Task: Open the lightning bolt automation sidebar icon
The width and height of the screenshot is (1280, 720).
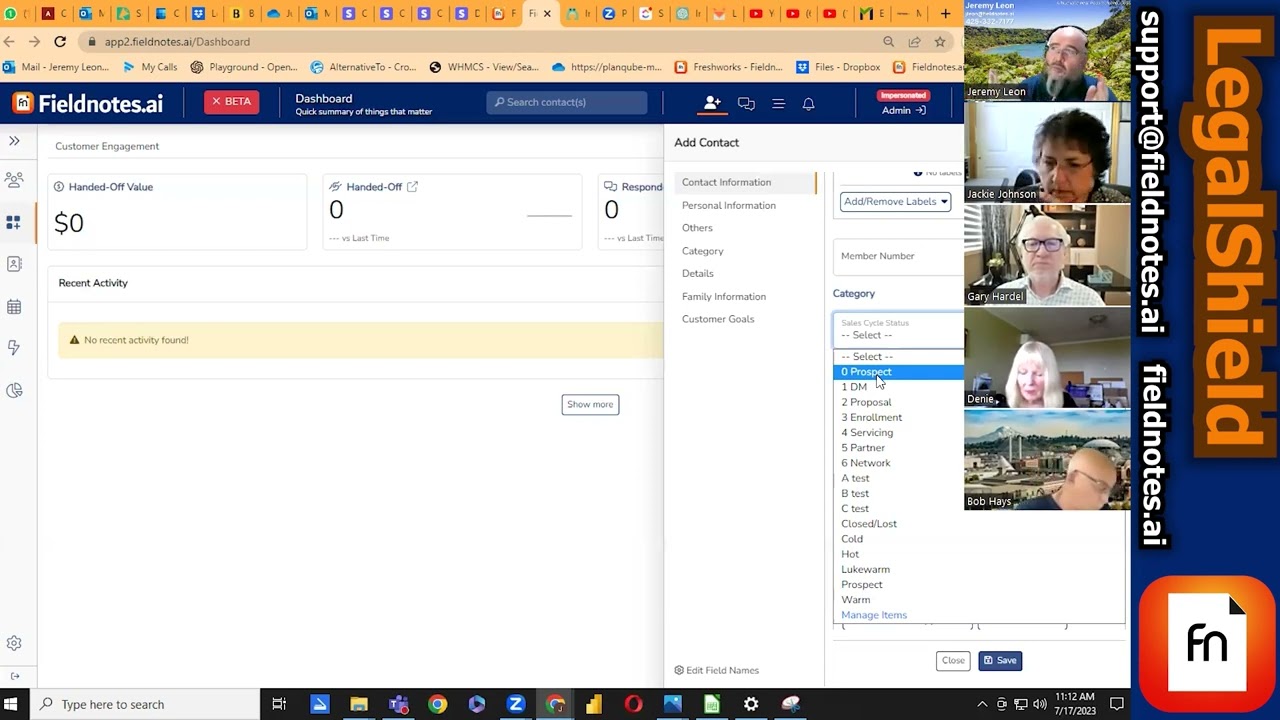Action: pos(14,348)
